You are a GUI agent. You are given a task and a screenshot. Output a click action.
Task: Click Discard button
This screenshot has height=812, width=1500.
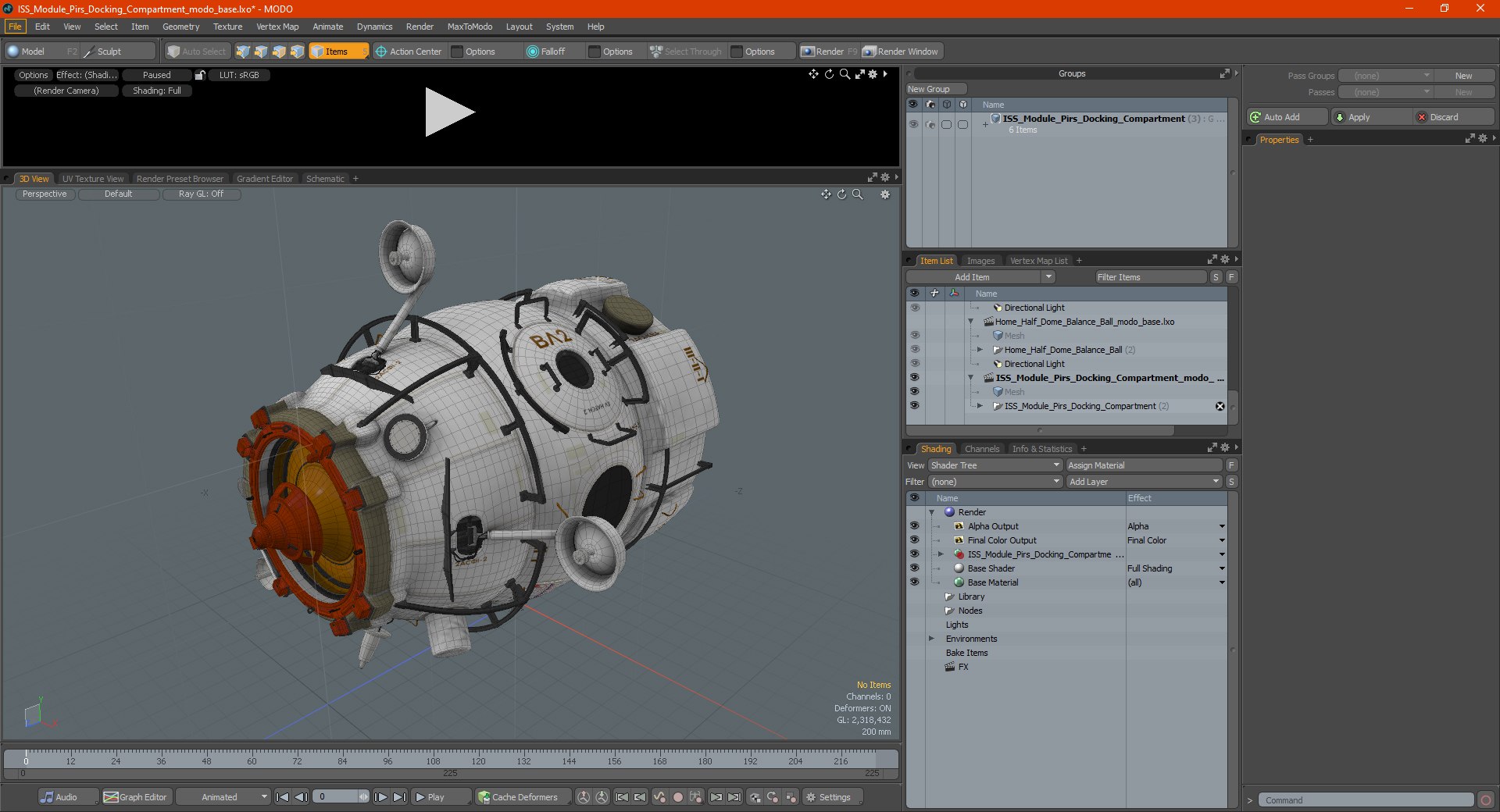(x=1454, y=117)
